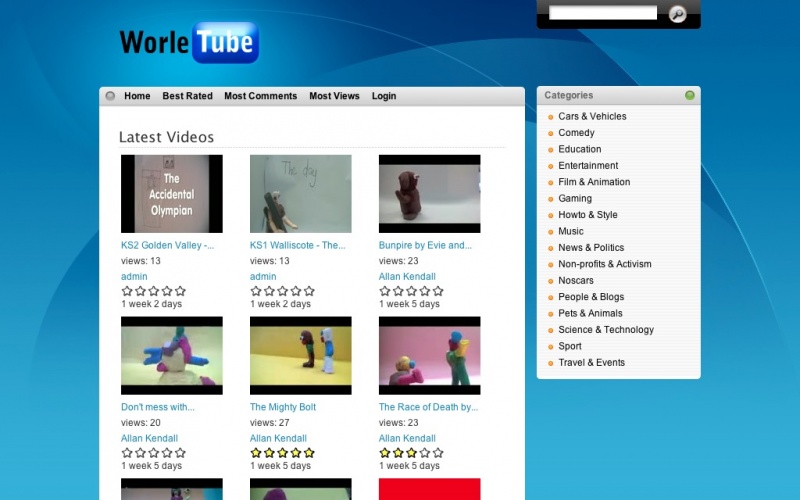Open Allan Kendall profile under The Mighty Bolt
Image resolution: width=800 pixels, height=500 pixels.
coord(278,438)
